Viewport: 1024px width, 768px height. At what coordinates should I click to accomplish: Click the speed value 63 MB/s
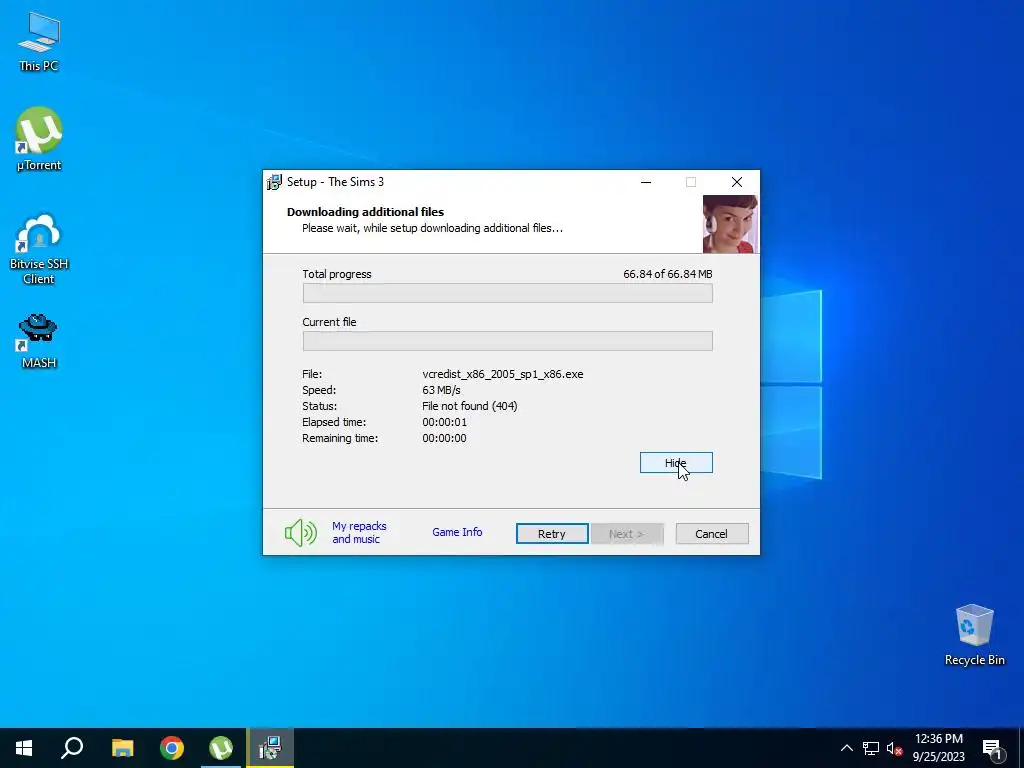(441, 390)
